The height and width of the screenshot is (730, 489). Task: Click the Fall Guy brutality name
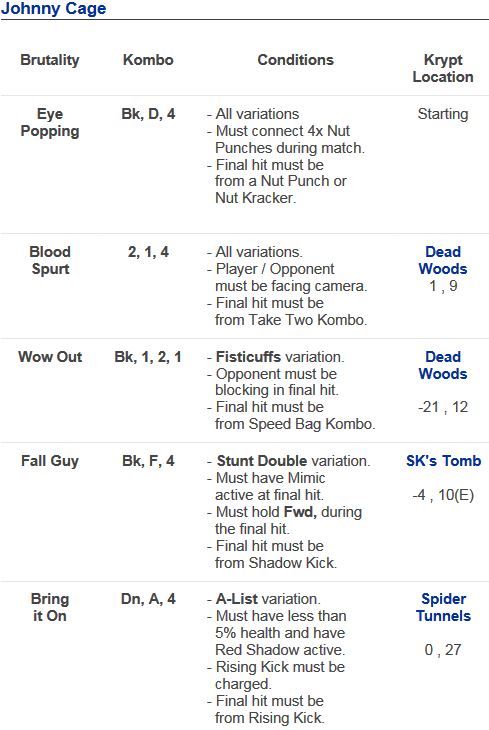[50, 461]
